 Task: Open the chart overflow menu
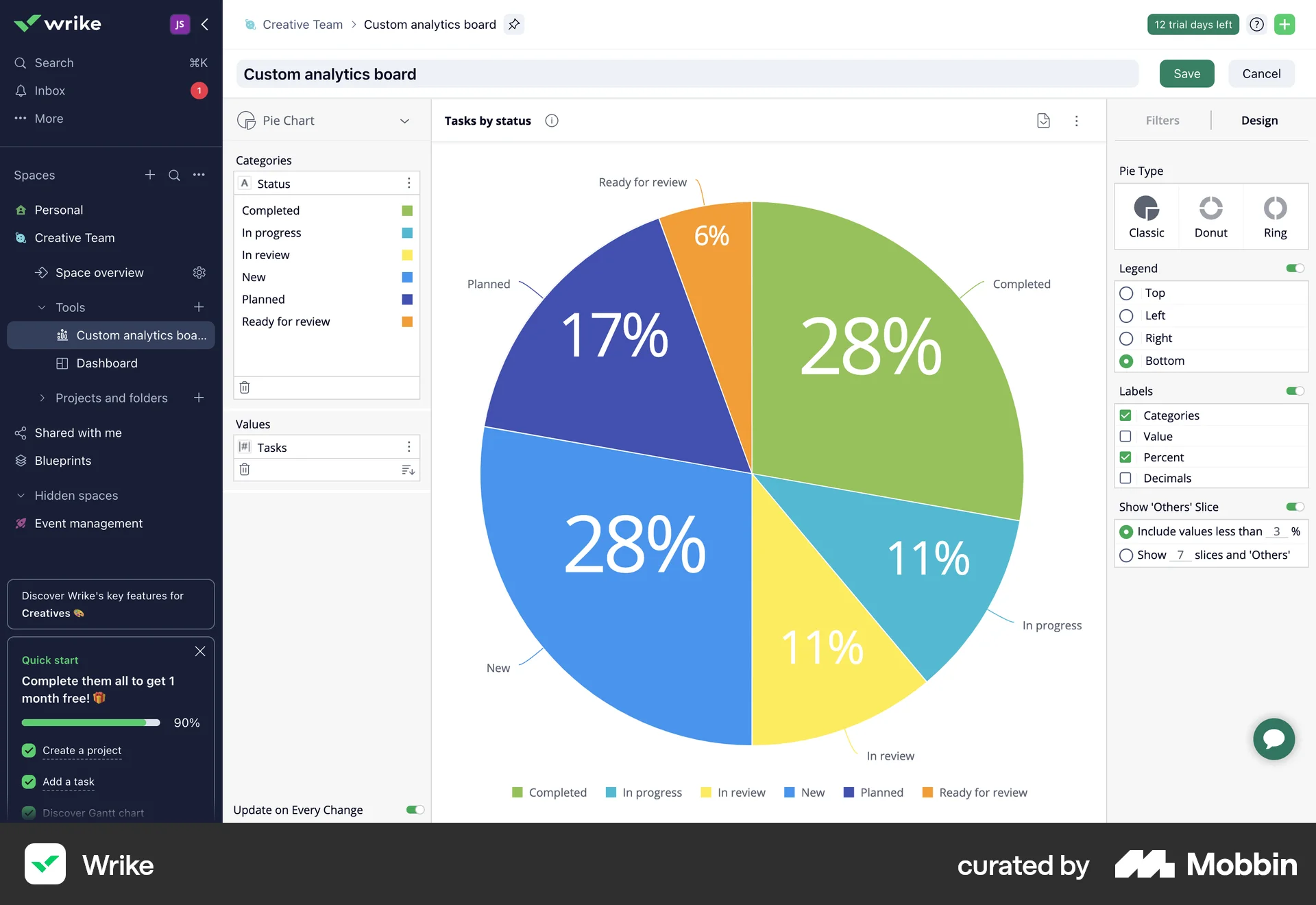(x=1077, y=120)
